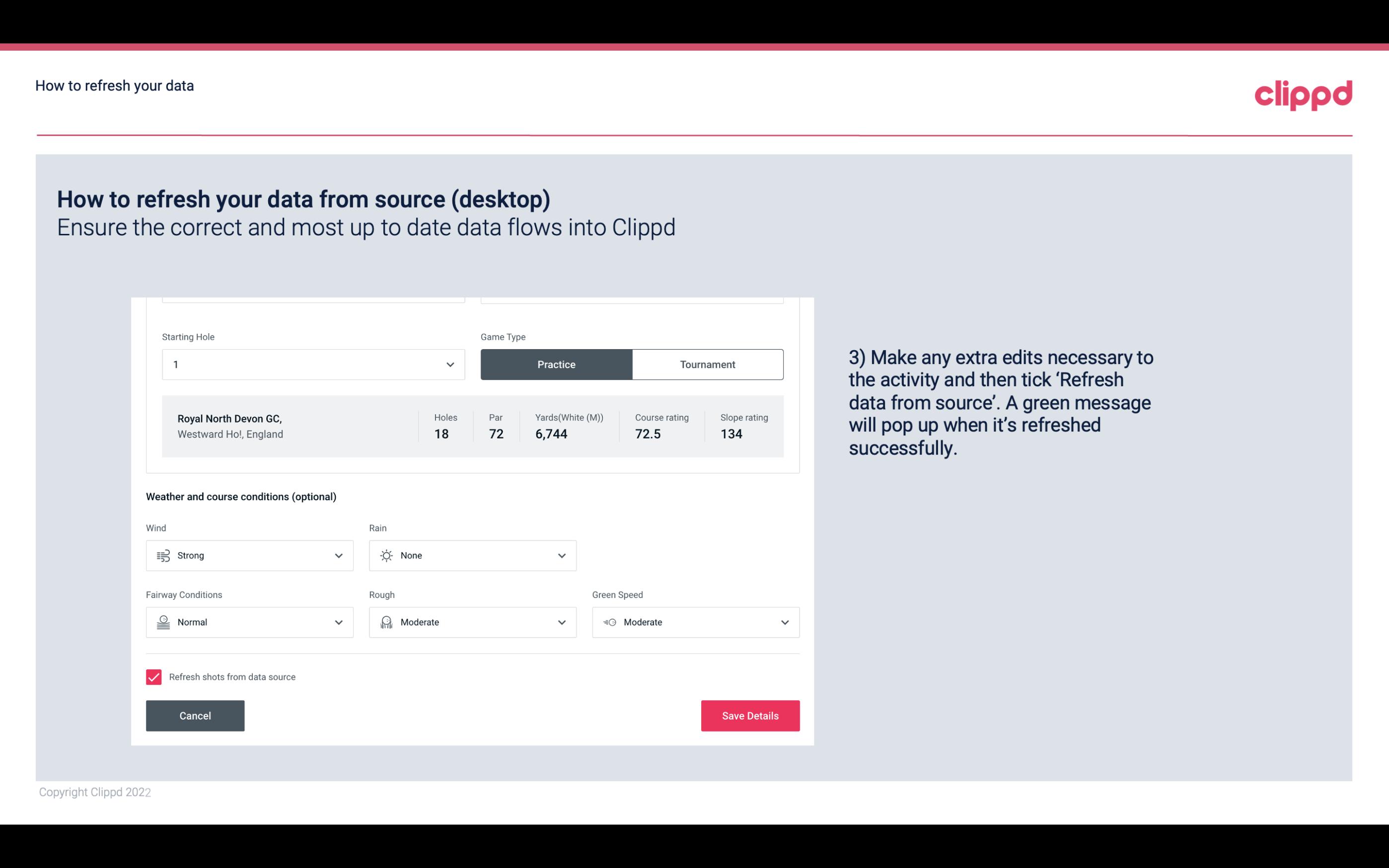Click the Save Details button

coord(750,715)
